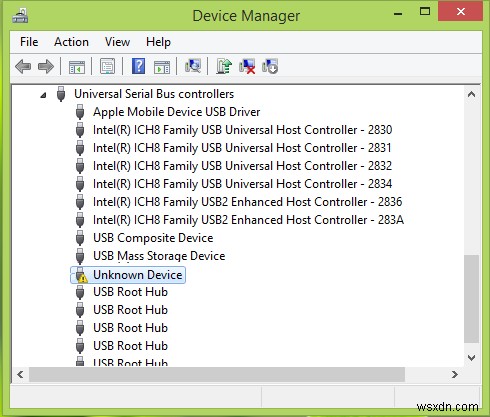
Task: Click the blue Help question mark icon
Action: [x=138, y=66]
